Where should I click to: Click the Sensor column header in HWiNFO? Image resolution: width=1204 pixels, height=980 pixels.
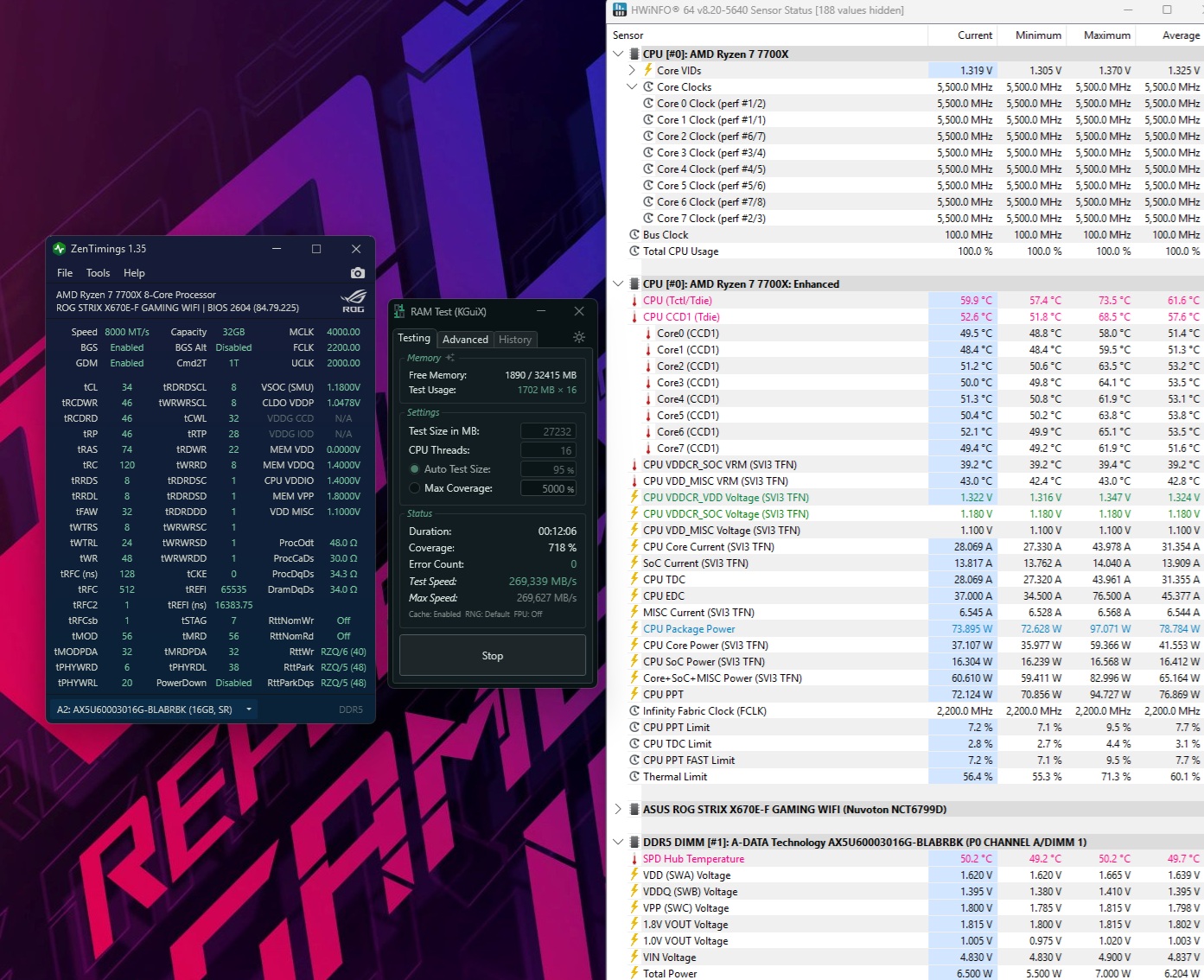(768, 35)
